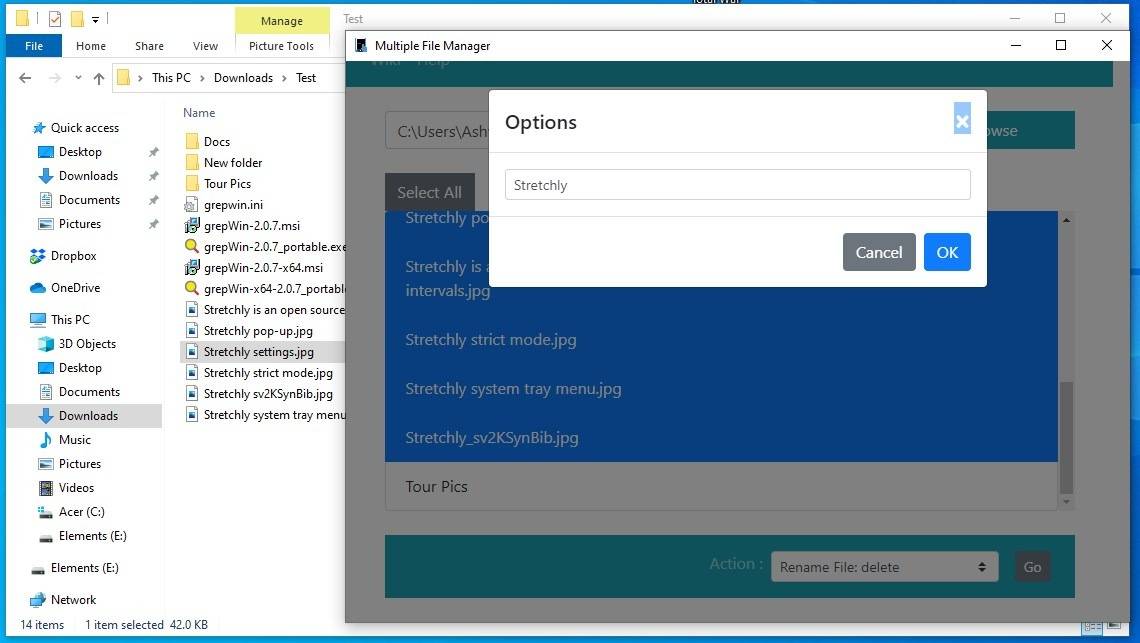Cancel the Options dialog
The height and width of the screenshot is (643, 1140).
click(879, 252)
